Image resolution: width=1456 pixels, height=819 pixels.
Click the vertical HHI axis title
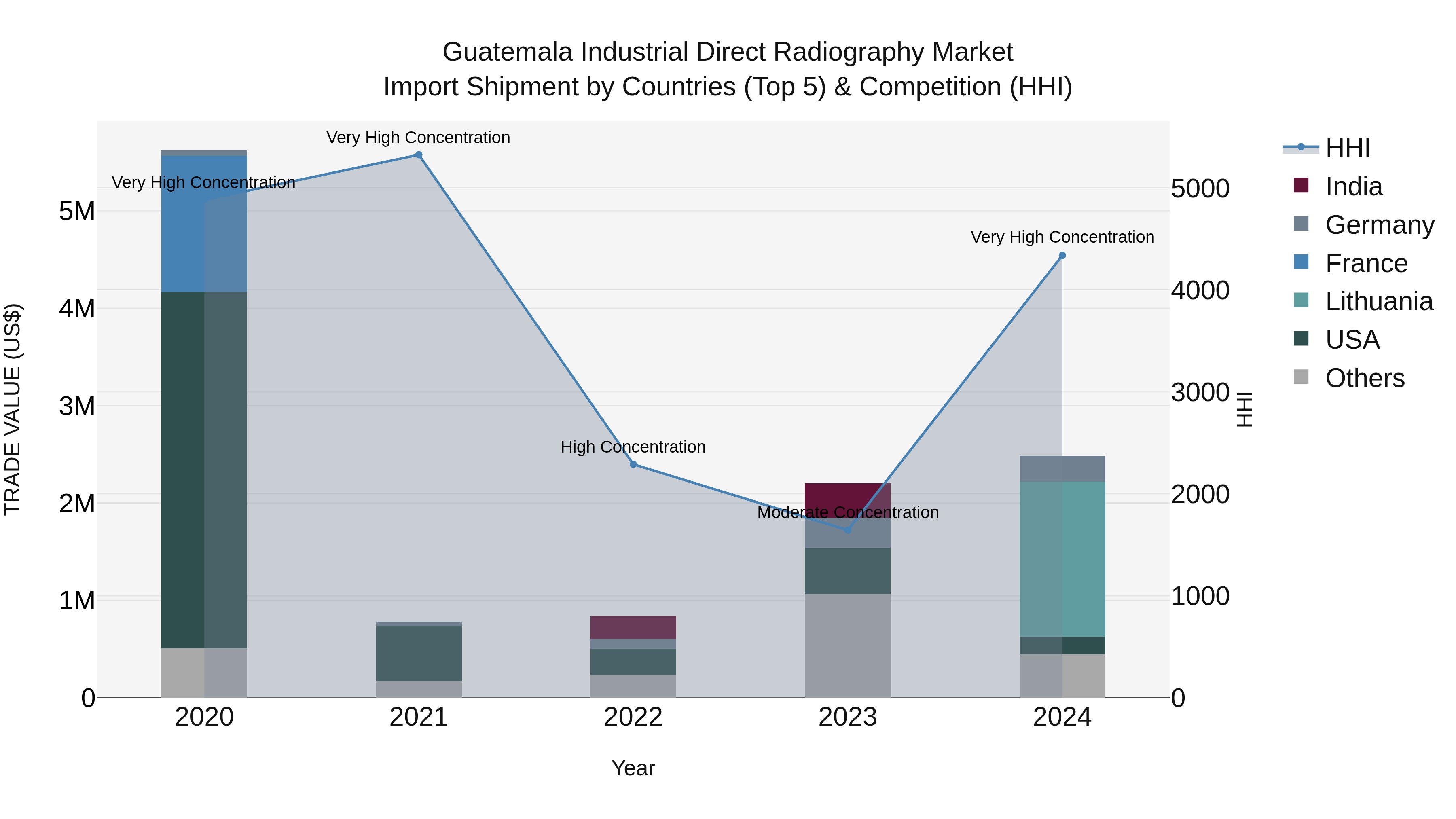[x=1245, y=409]
